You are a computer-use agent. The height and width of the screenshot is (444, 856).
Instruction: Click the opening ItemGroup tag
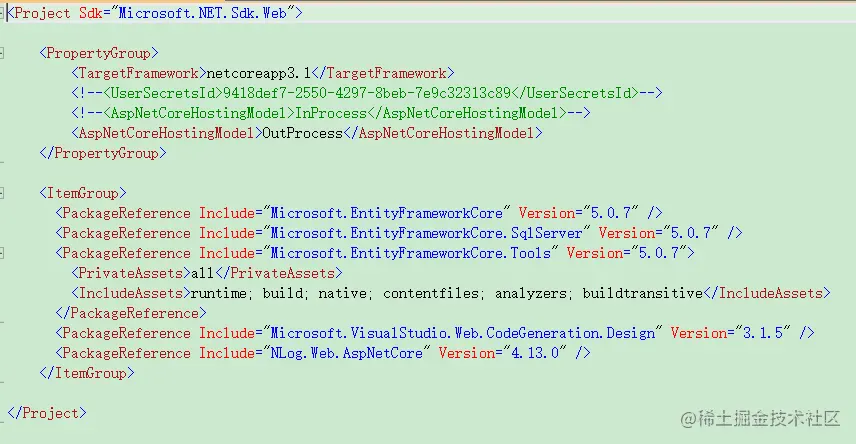(x=82, y=193)
